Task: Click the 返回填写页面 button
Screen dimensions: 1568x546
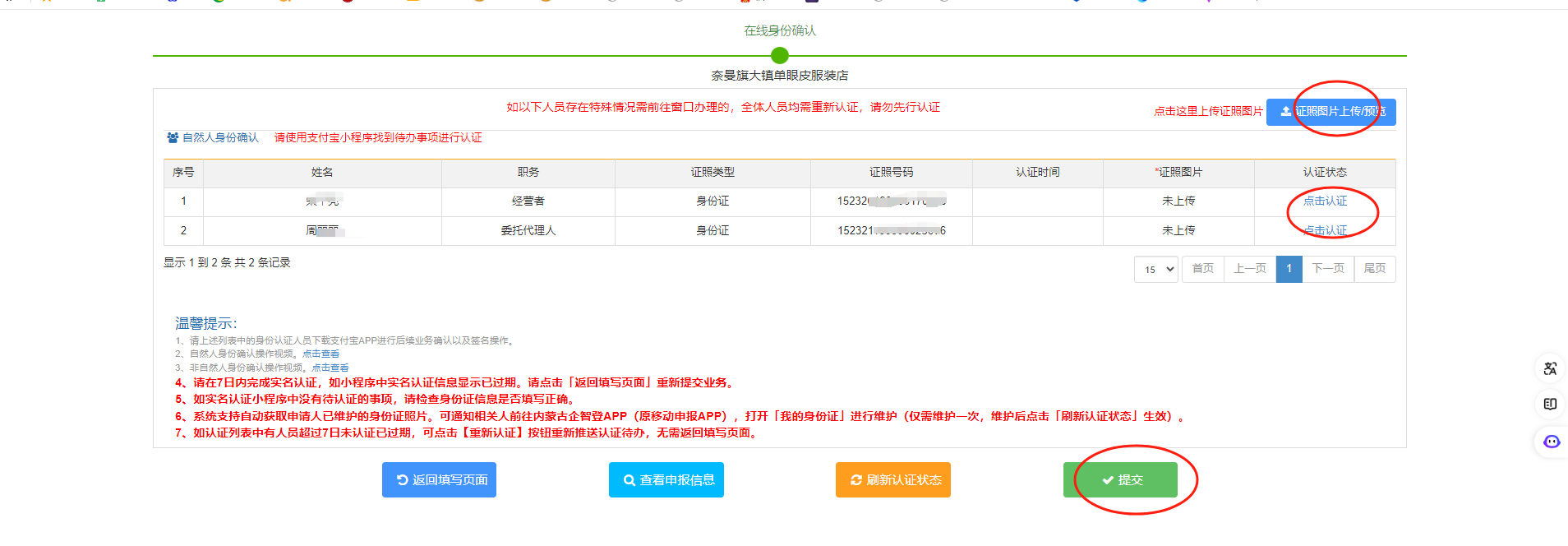Action: coord(439,480)
